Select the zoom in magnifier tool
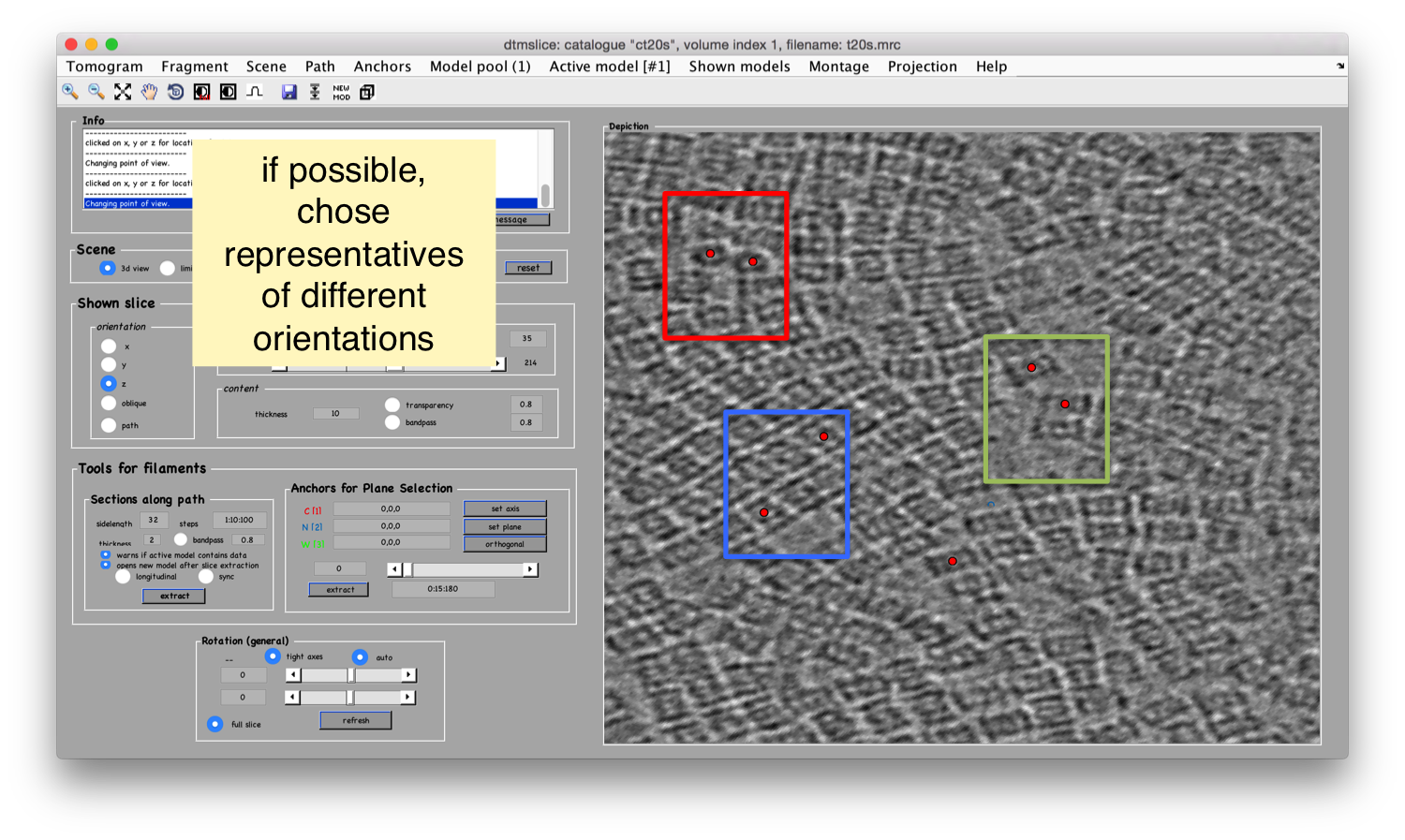The width and height of the screenshot is (1405, 840). [70, 92]
